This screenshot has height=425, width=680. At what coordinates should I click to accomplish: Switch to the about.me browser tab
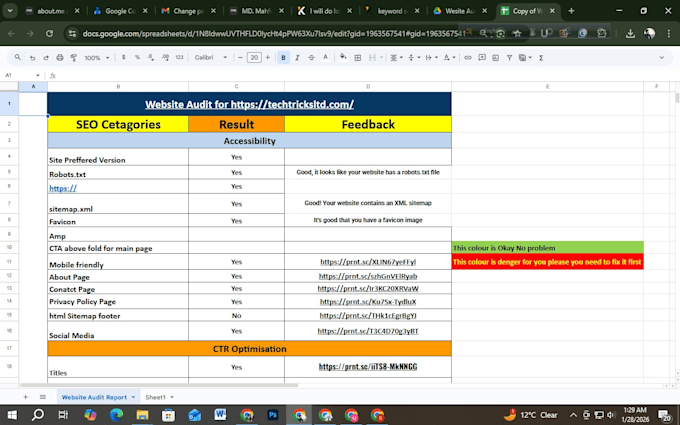(x=52, y=11)
